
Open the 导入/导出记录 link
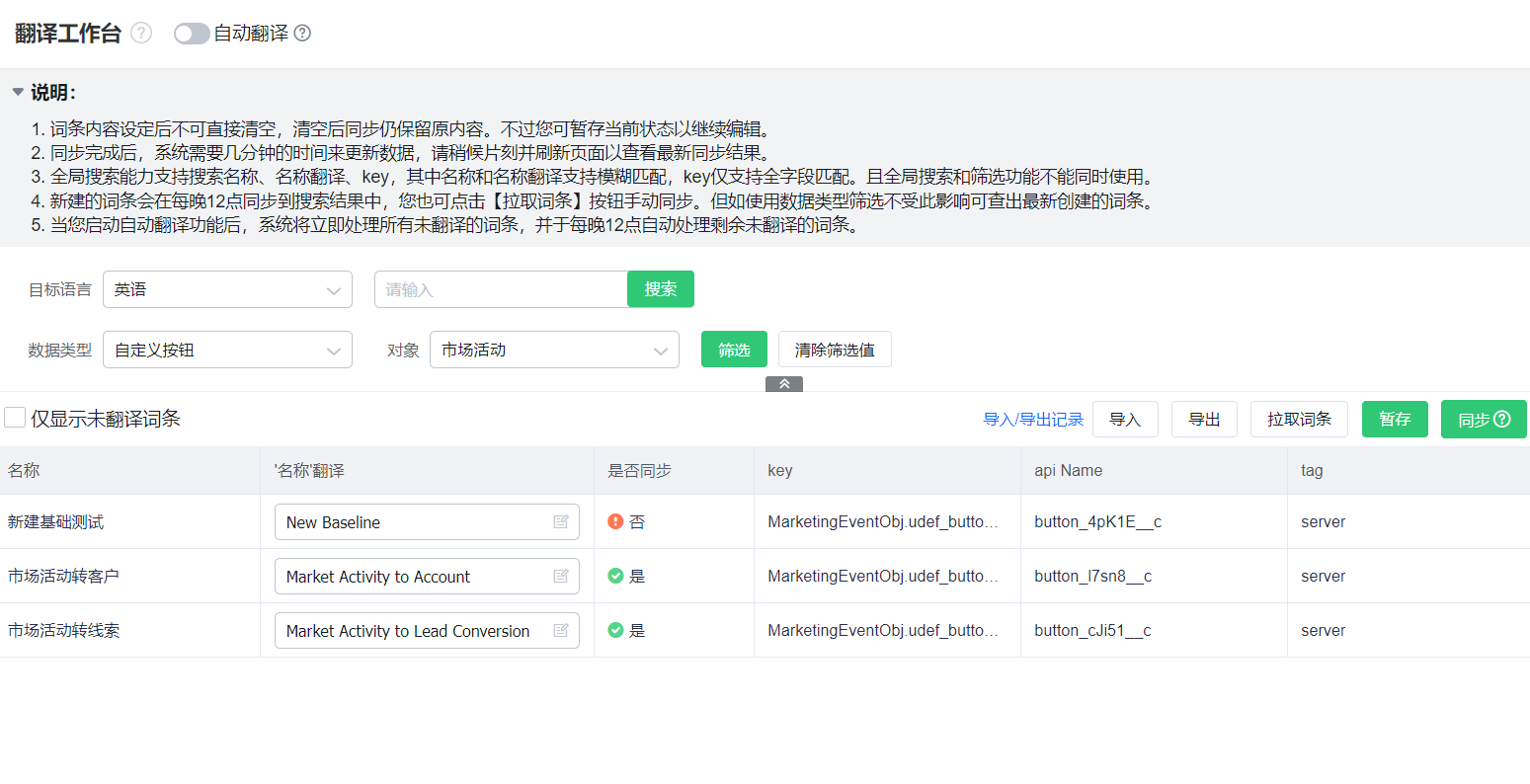(1033, 420)
